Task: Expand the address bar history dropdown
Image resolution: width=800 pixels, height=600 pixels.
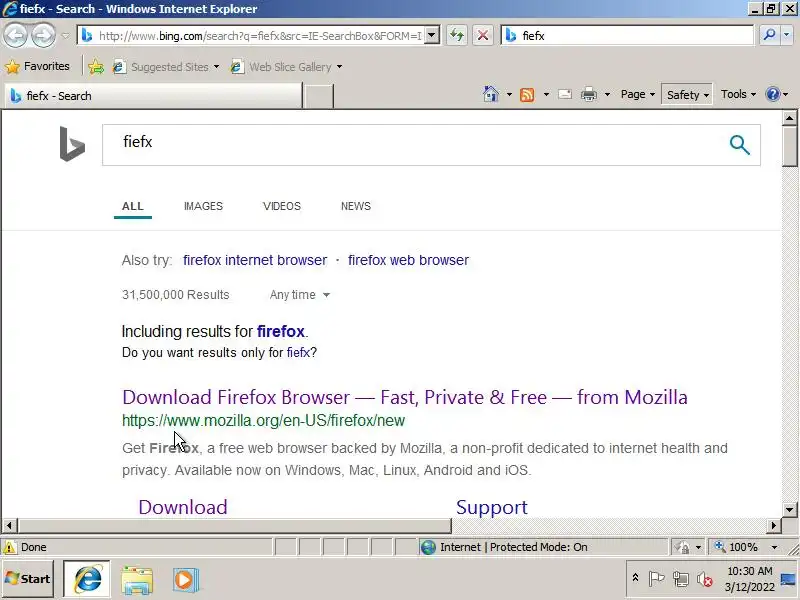Action: click(x=432, y=36)
